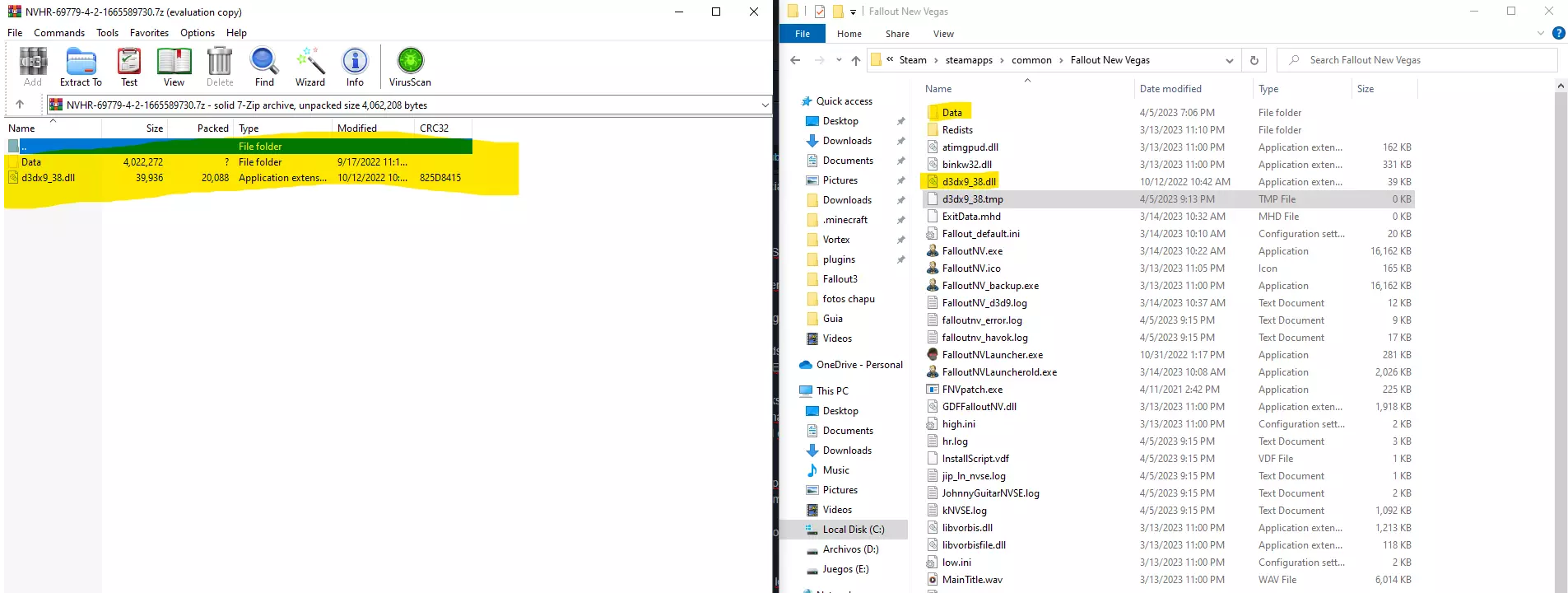Navigate to Steam in the address bar
Screen dimensions: 1568x593
coord(913,60)
